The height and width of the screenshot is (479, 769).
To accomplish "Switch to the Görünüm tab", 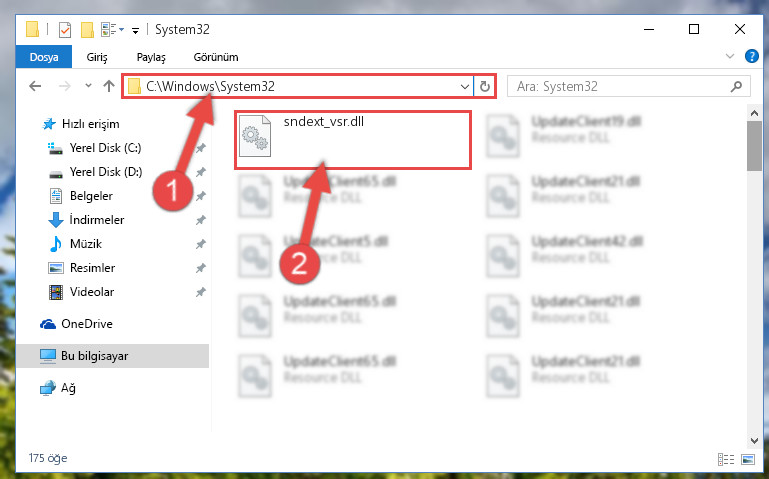I will [x=216, y=57].
